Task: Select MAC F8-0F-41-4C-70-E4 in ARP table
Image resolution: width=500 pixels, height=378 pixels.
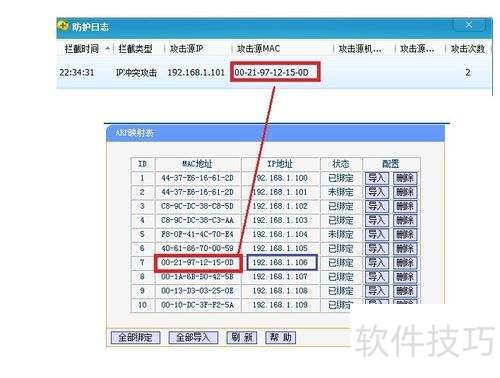Action: (197, 234)
